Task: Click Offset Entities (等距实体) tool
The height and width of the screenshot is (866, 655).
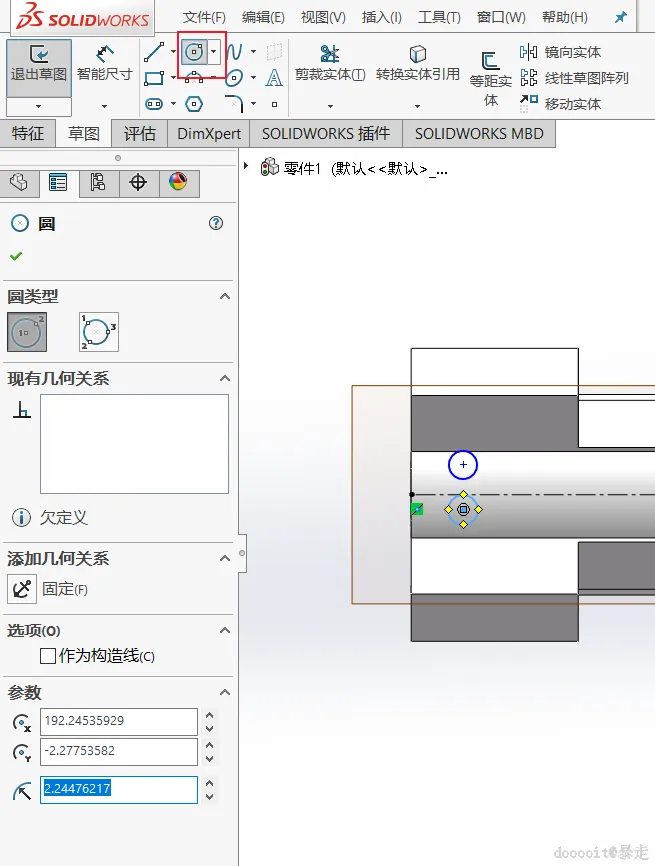Action: pos(490,78)
